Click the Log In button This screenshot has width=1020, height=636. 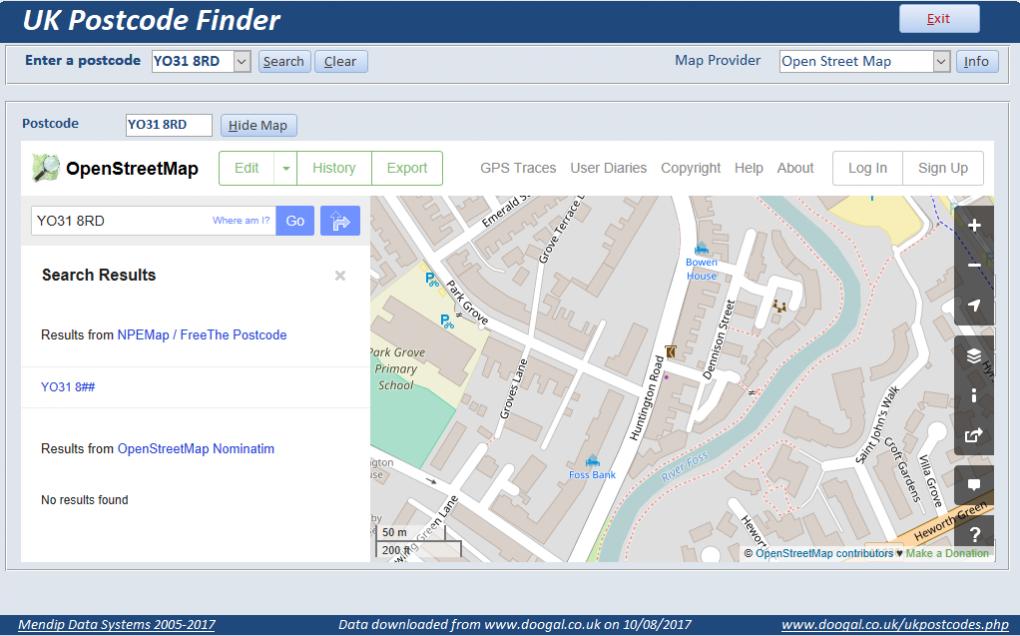(x=867, y=168)
